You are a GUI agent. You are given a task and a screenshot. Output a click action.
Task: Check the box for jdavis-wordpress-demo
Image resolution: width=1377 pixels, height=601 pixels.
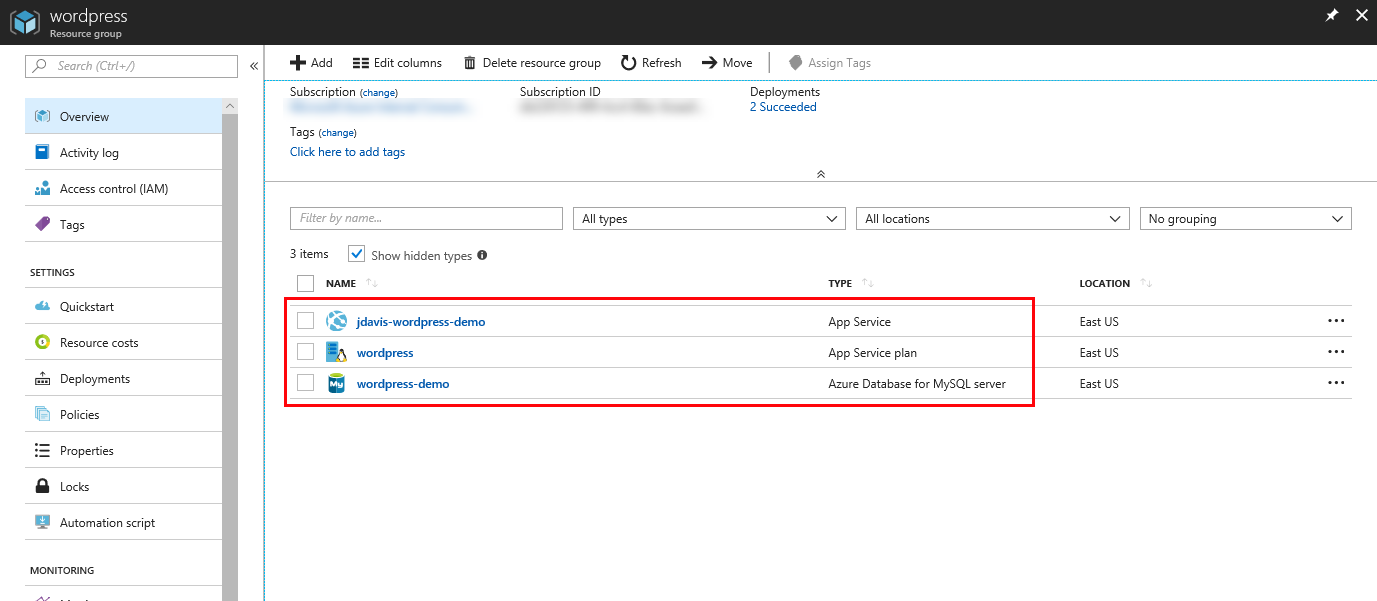306,321
